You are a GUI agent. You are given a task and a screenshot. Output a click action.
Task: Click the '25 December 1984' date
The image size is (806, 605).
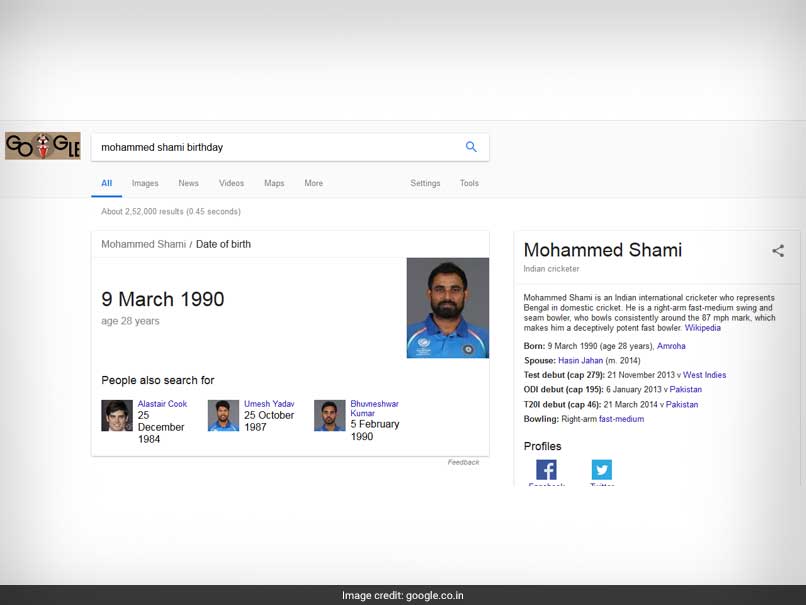pos(161,427)
